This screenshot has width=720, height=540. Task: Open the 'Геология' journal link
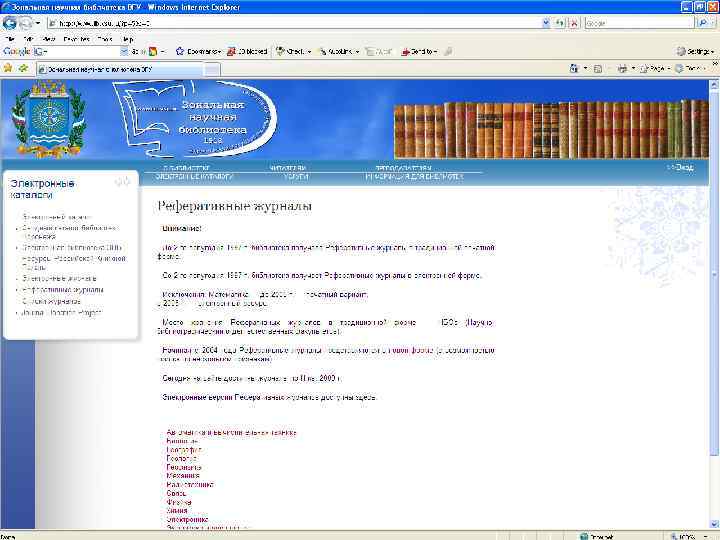(x=181, y=458)
